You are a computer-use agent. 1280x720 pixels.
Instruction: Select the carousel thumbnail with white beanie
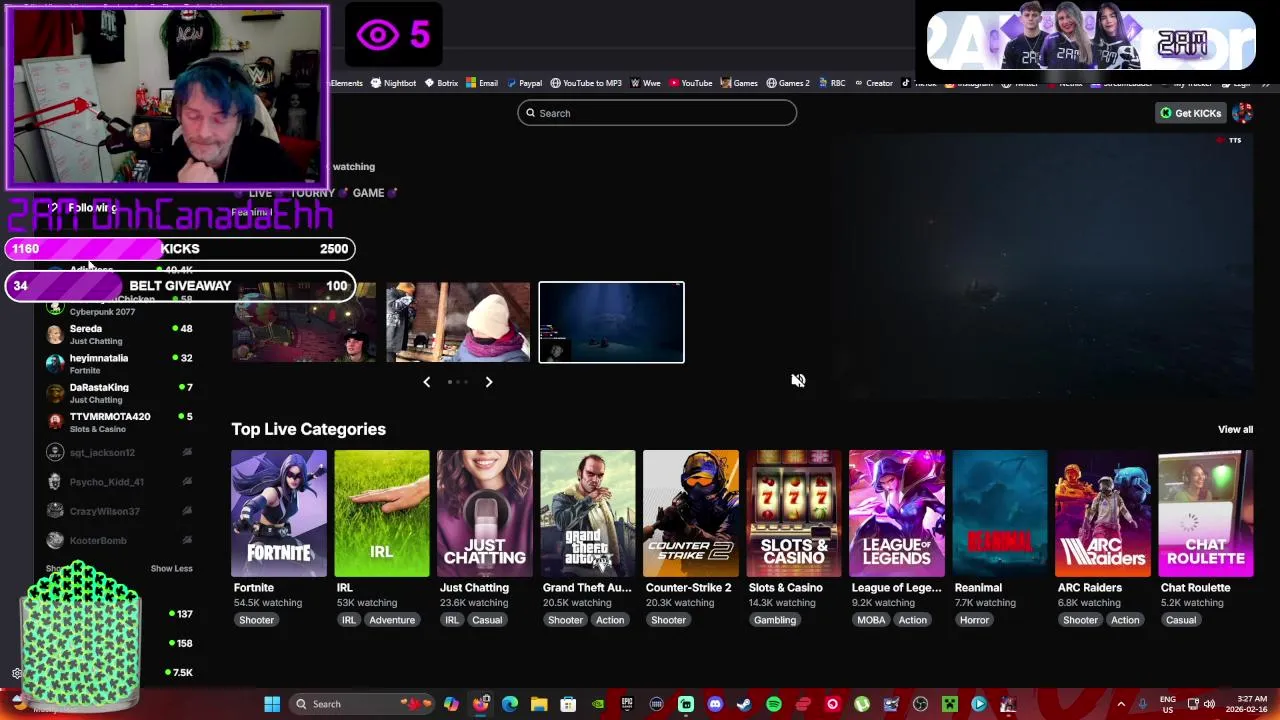click(458, 322)
